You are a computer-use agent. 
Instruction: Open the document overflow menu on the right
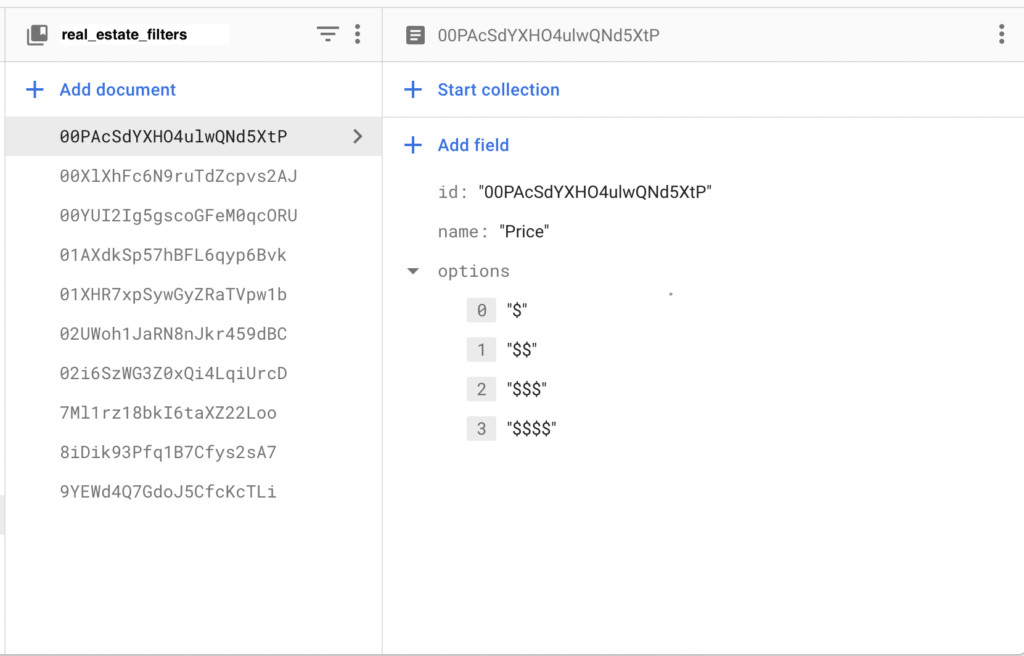click(999, 33)
